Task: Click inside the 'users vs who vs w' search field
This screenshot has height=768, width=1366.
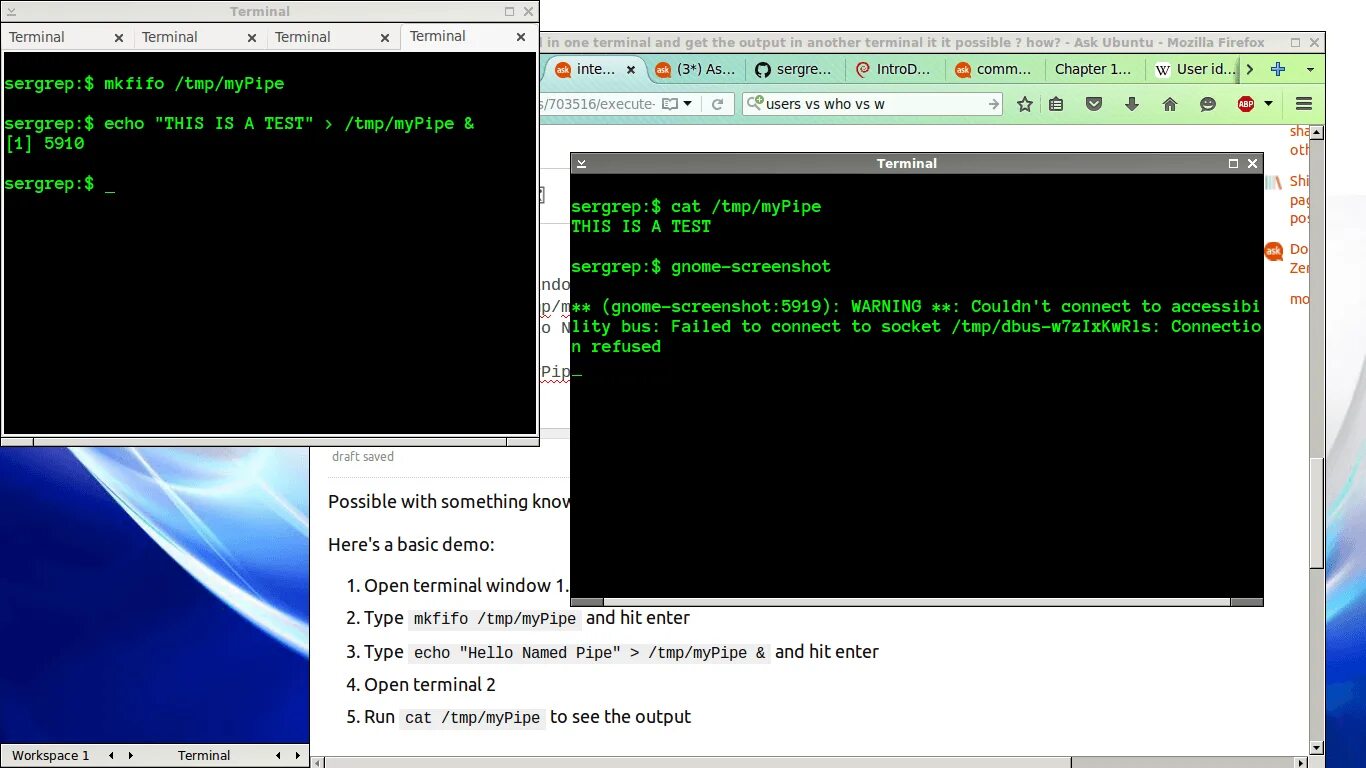Action: (x=870, y=103)
